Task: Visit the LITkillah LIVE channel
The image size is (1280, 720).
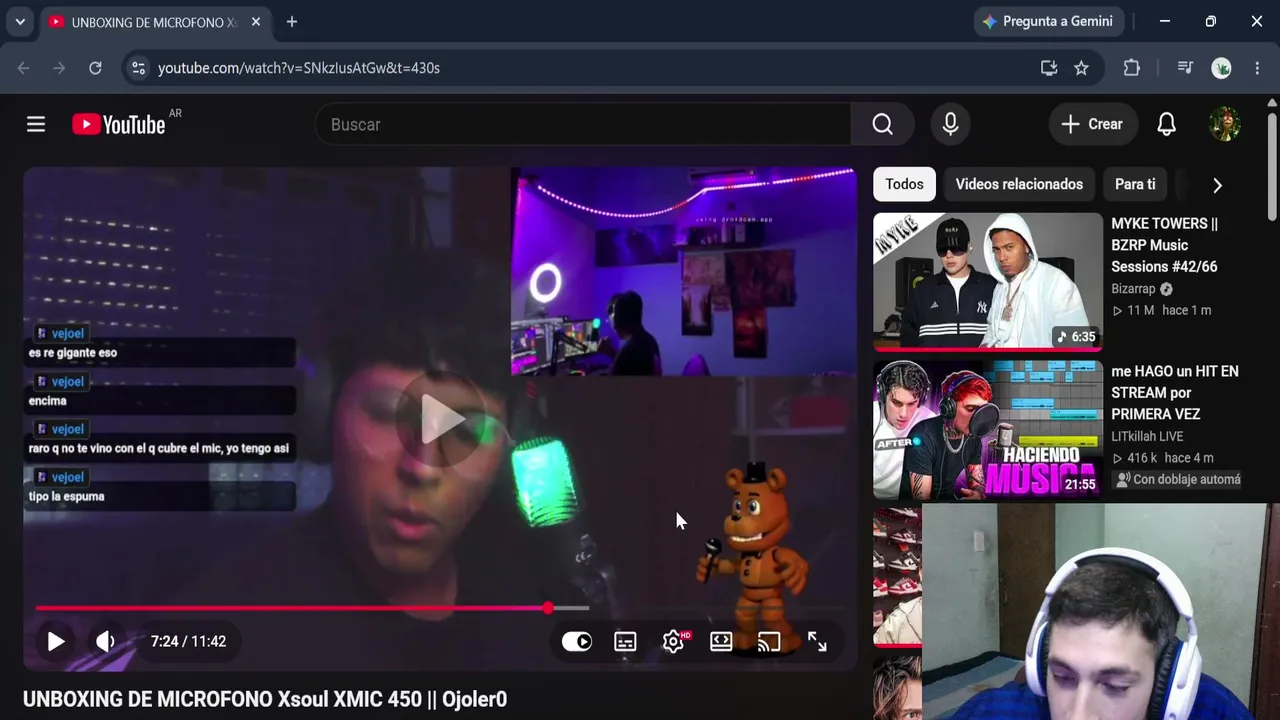Action: (1147, 437)
